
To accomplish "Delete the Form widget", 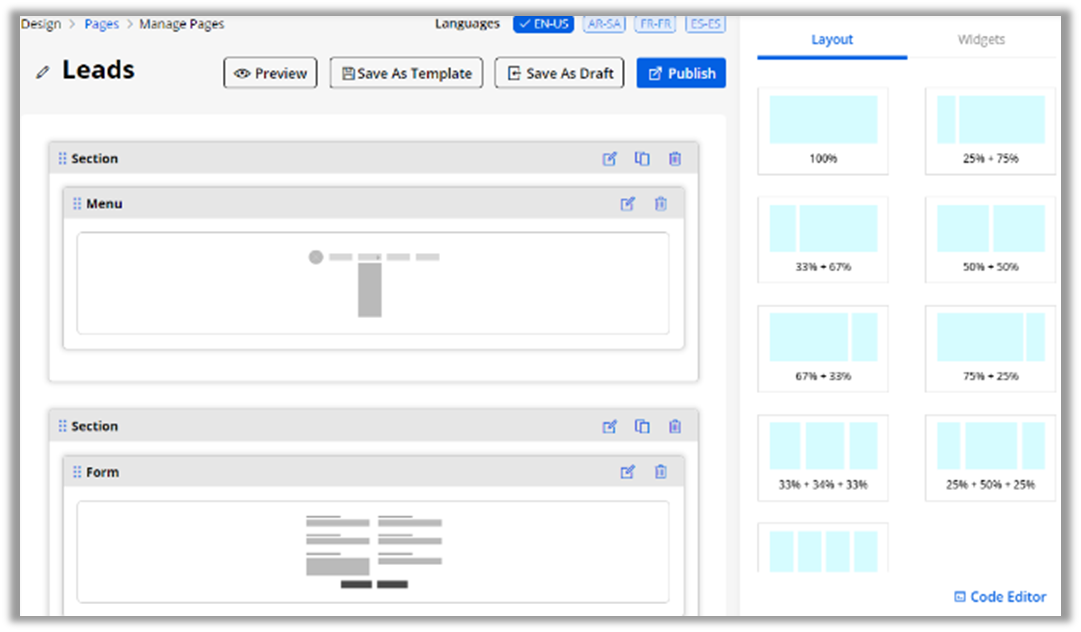I will click(x=660, y=472).
